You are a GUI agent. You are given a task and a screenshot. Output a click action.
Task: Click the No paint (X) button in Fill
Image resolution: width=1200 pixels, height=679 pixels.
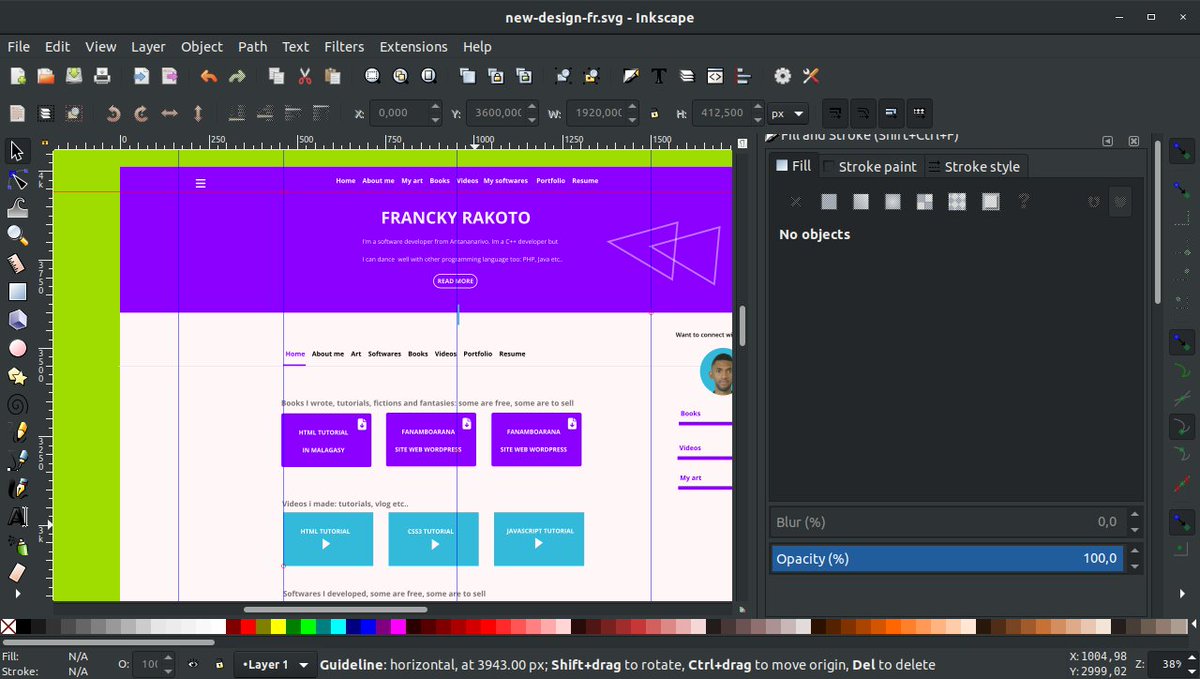tap(796, 201)
